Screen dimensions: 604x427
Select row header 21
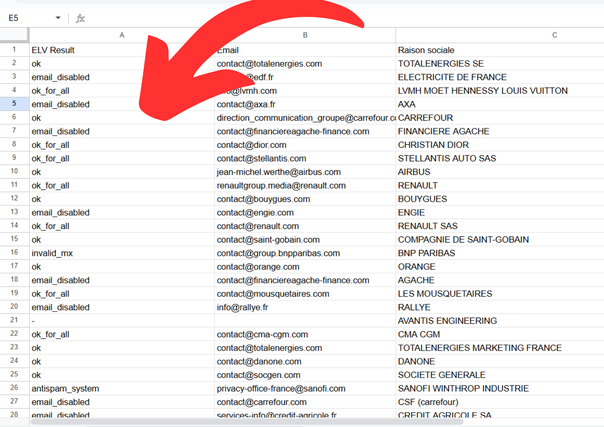14,320
